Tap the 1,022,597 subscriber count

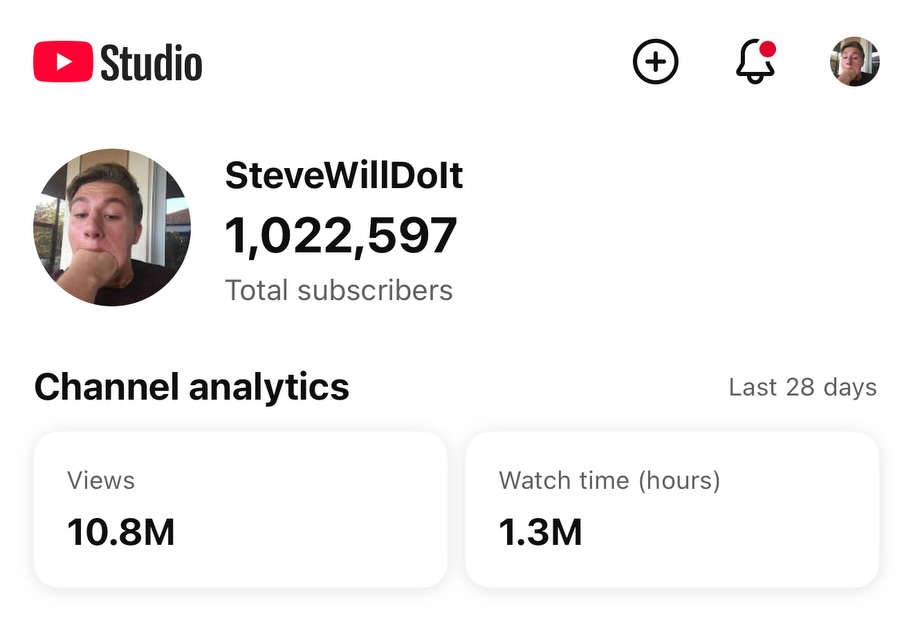(x=341, y=236)
